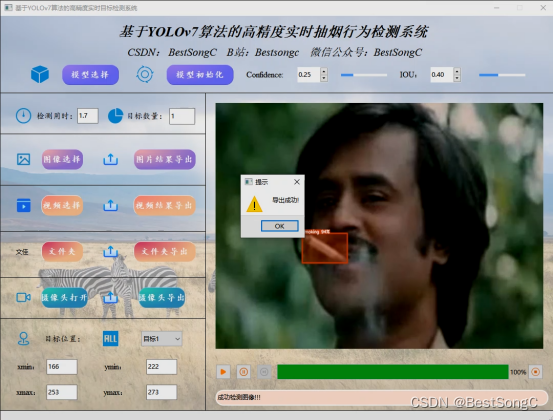Screen dimensions: 553x420
Task: Click upload icon beside 图片结果导出
Action: tap(110, 159)
